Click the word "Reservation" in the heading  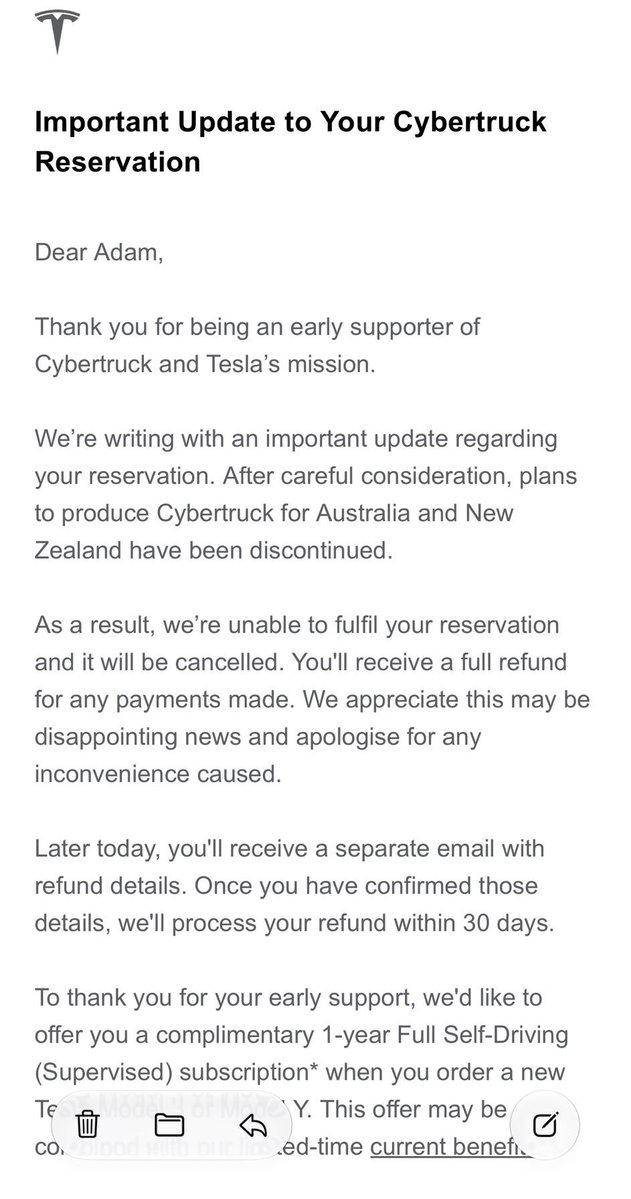click(118, 161)
